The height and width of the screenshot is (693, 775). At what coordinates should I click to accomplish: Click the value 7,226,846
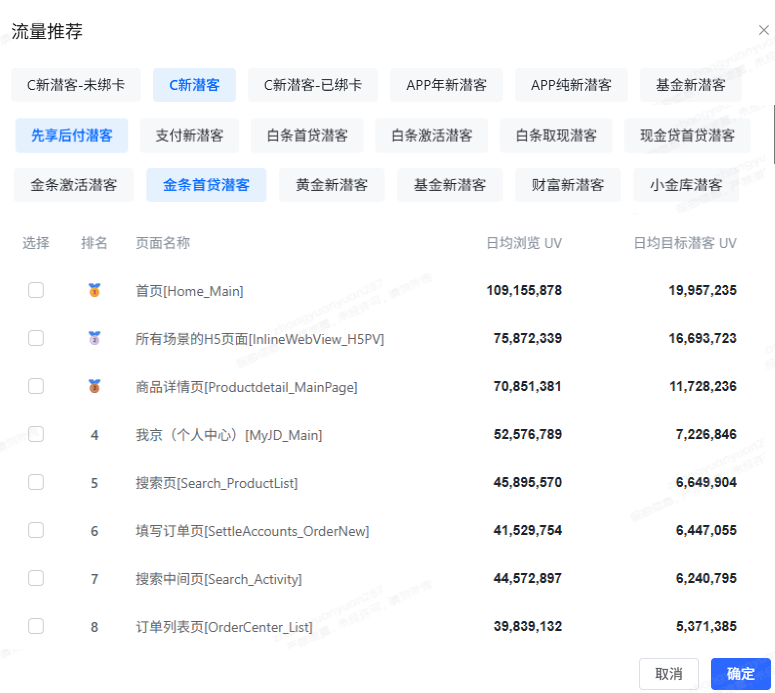706,434
